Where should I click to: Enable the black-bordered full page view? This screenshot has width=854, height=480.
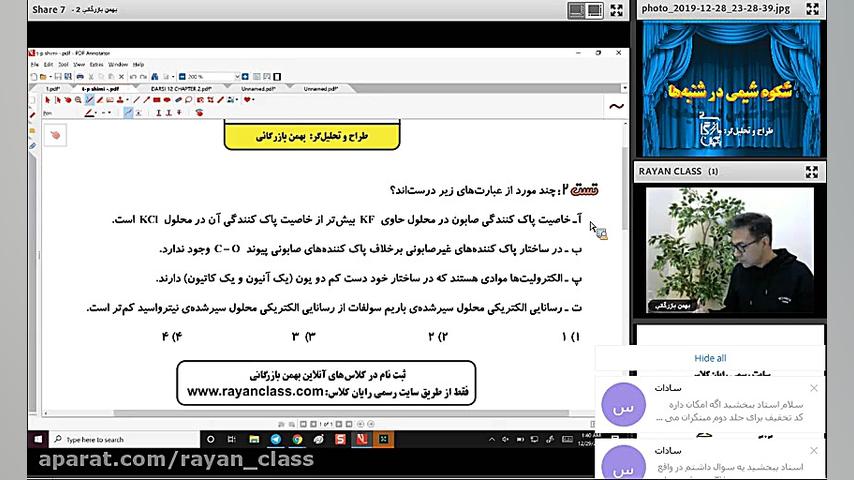[x=277, y=77]
